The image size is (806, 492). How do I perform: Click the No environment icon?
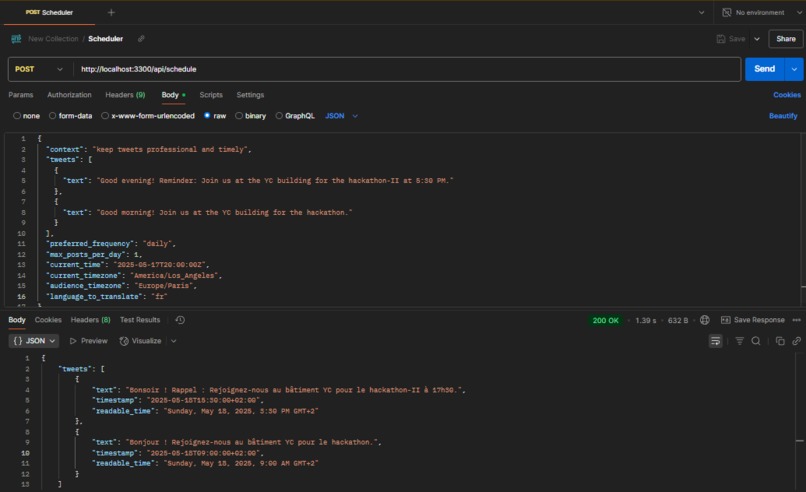[726, 12]
